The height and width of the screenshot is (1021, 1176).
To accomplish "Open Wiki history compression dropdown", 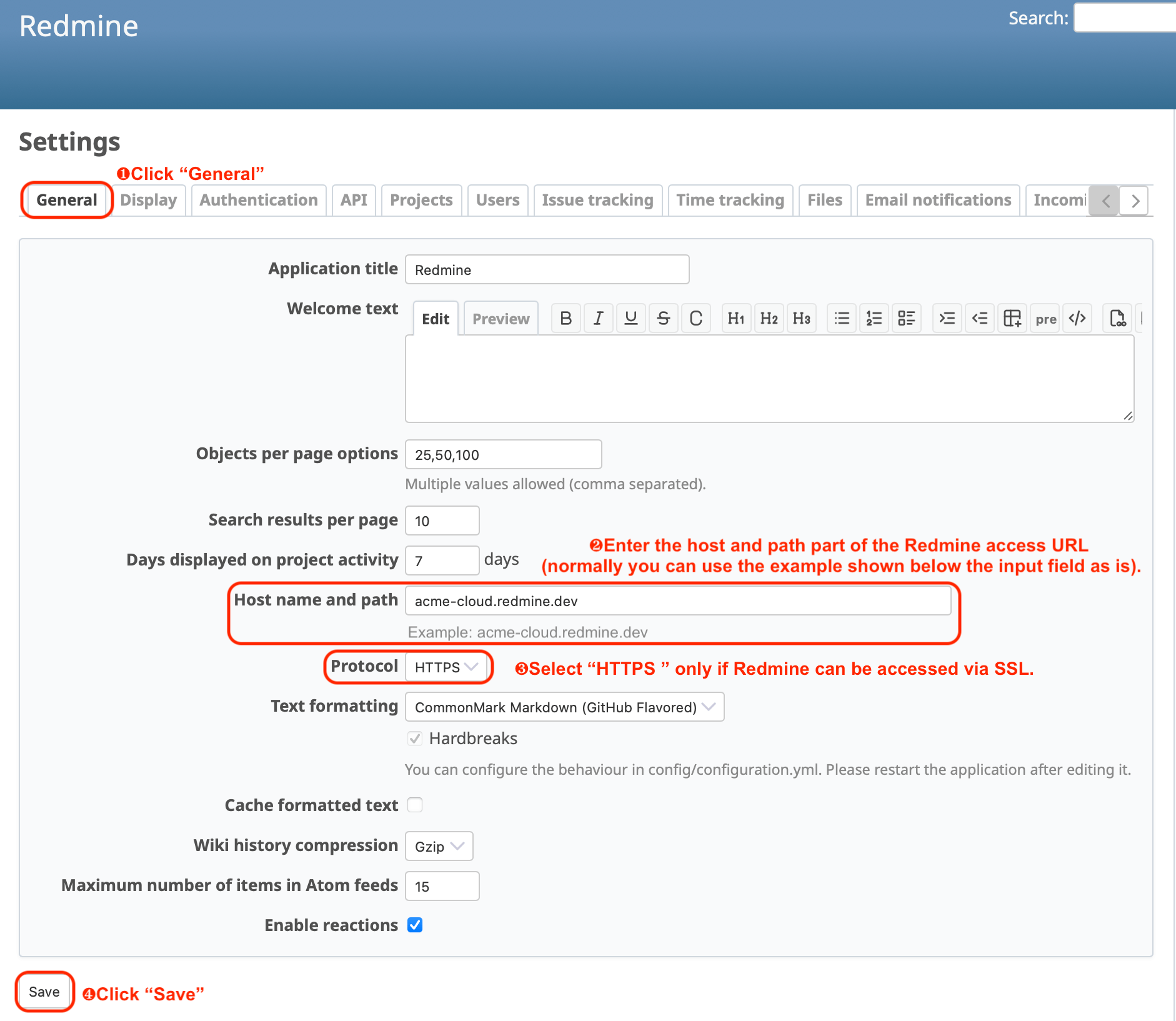I will (439, 847).
